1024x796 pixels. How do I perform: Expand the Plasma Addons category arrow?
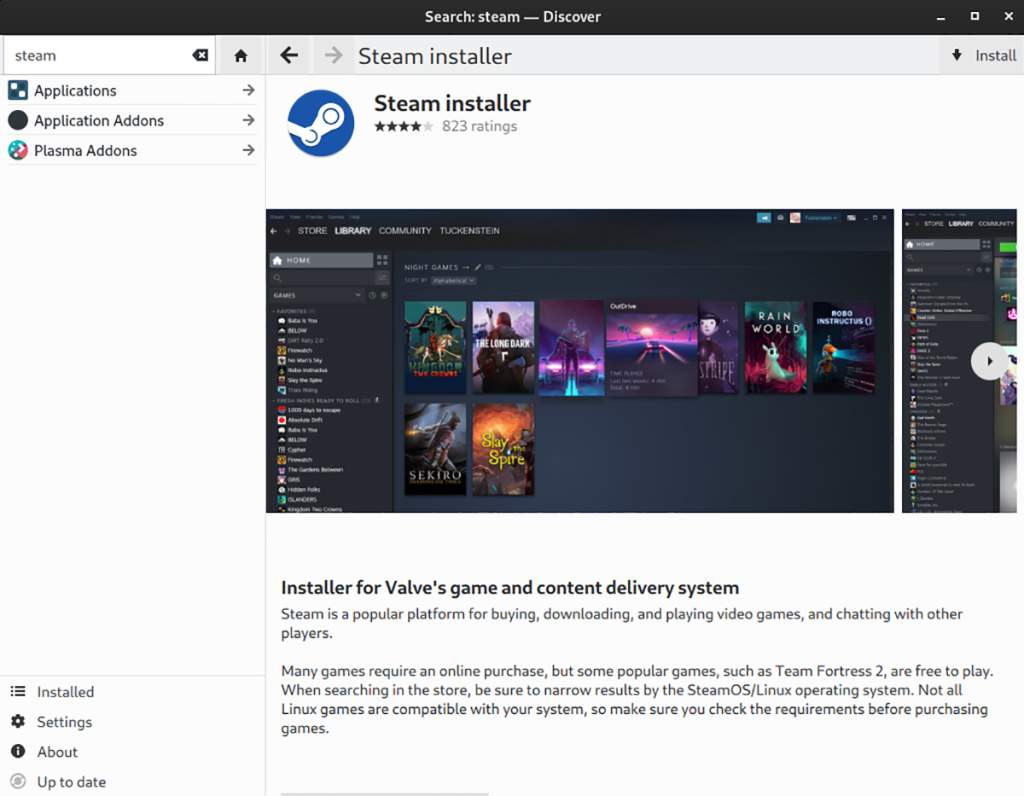(x=248, y=151)
